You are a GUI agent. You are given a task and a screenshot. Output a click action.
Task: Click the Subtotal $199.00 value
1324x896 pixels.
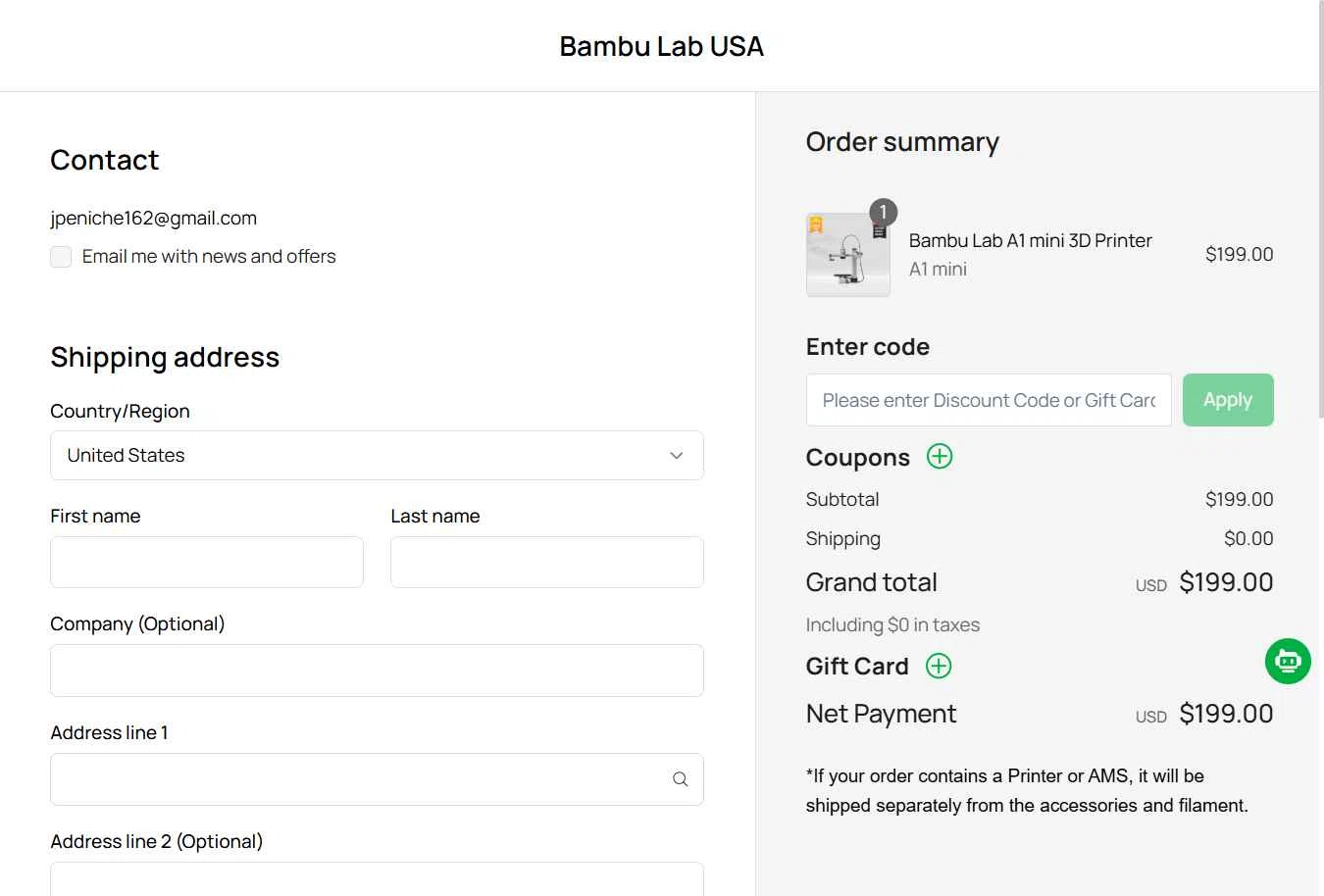pos(1240,499)
